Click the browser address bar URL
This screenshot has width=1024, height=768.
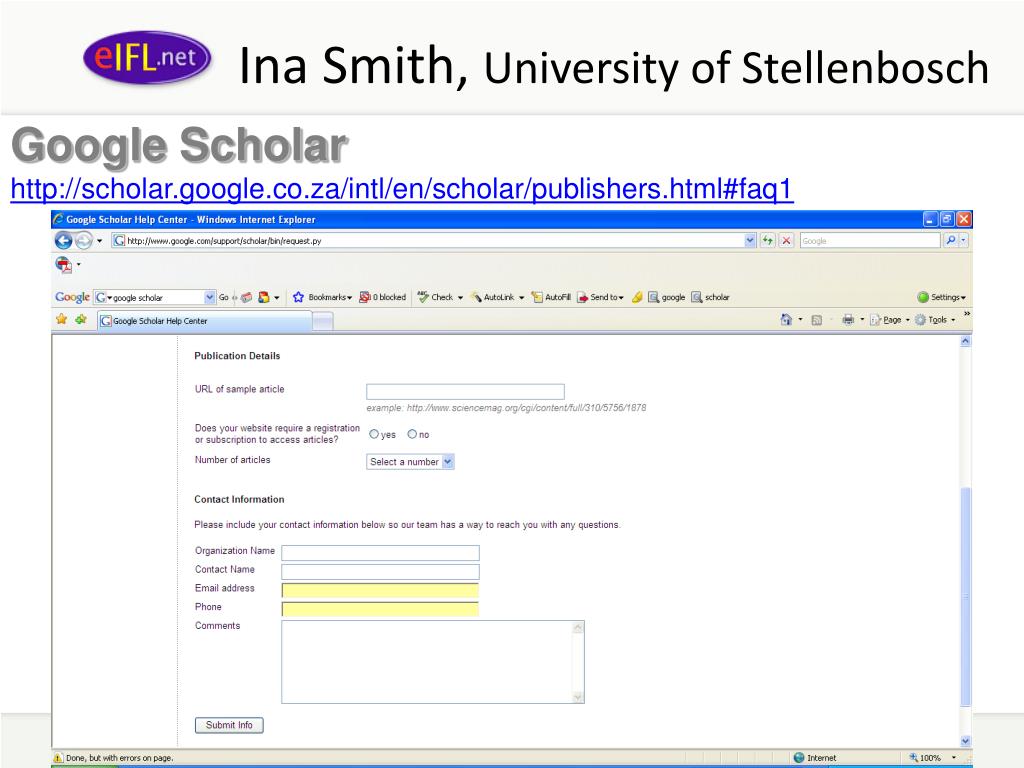pos(428,240)
